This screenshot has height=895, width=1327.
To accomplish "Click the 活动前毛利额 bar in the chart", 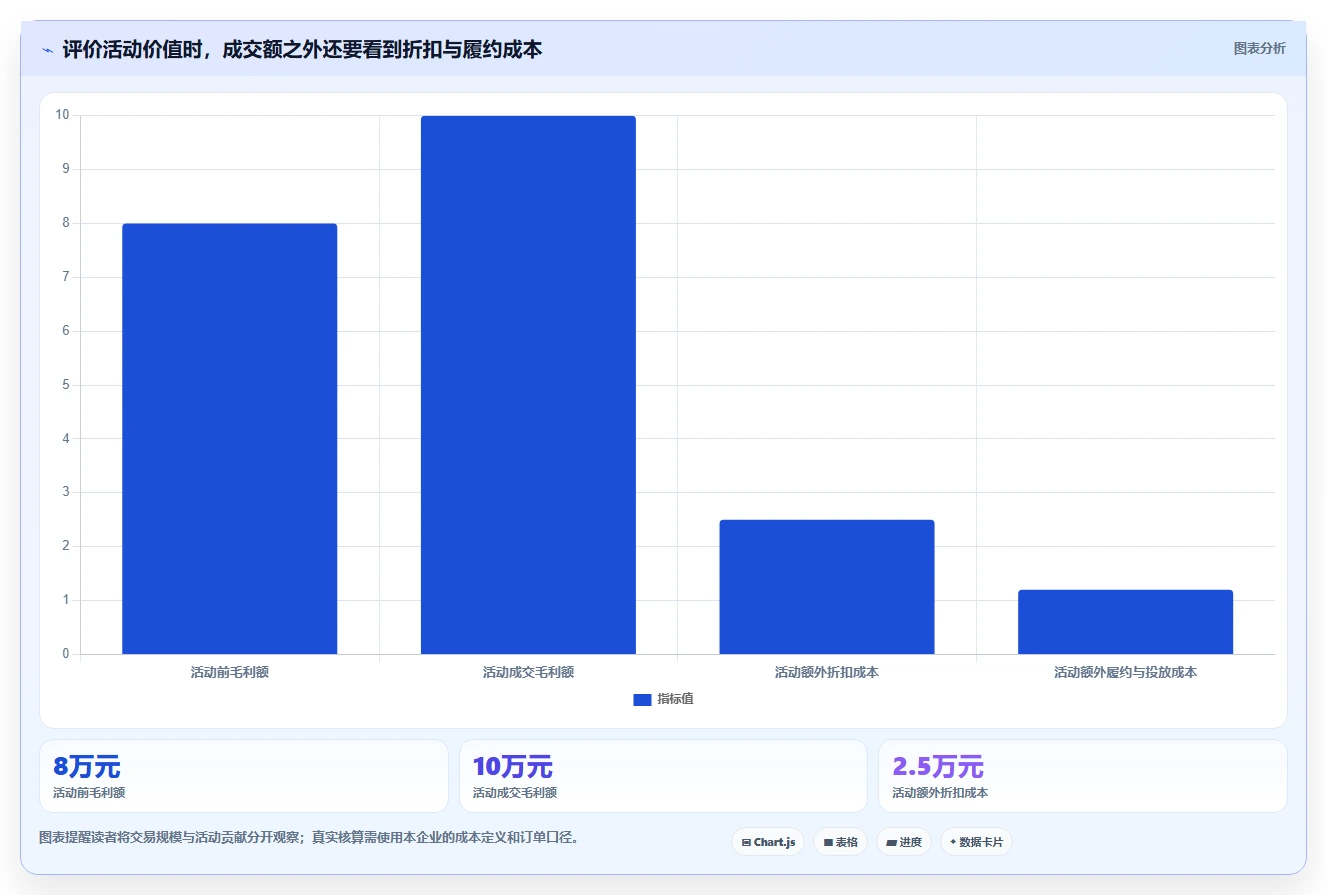I will click(229, 439).
